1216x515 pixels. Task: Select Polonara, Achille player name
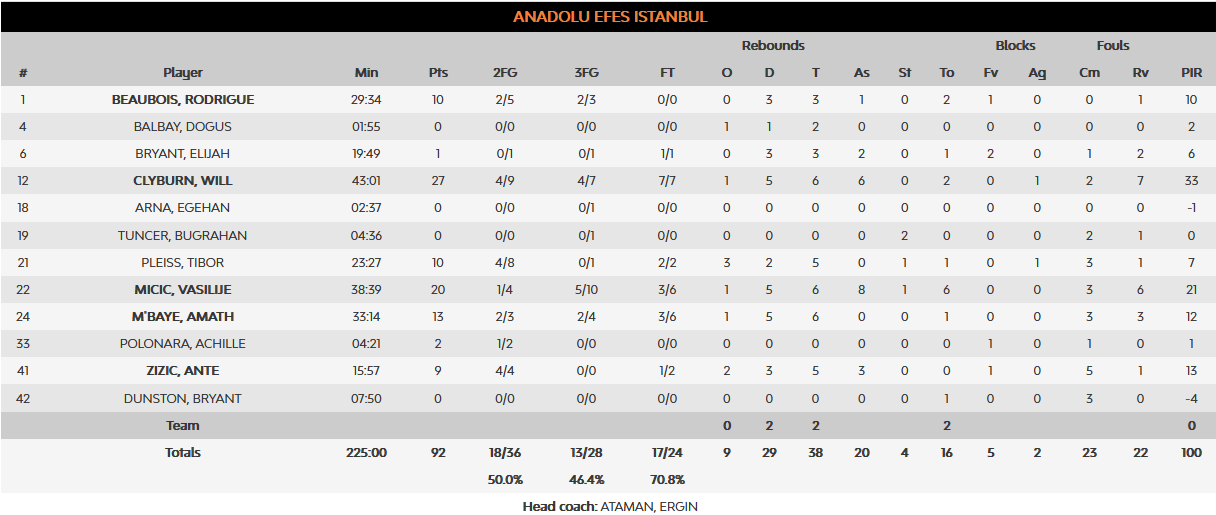click(x=183, y=343)
